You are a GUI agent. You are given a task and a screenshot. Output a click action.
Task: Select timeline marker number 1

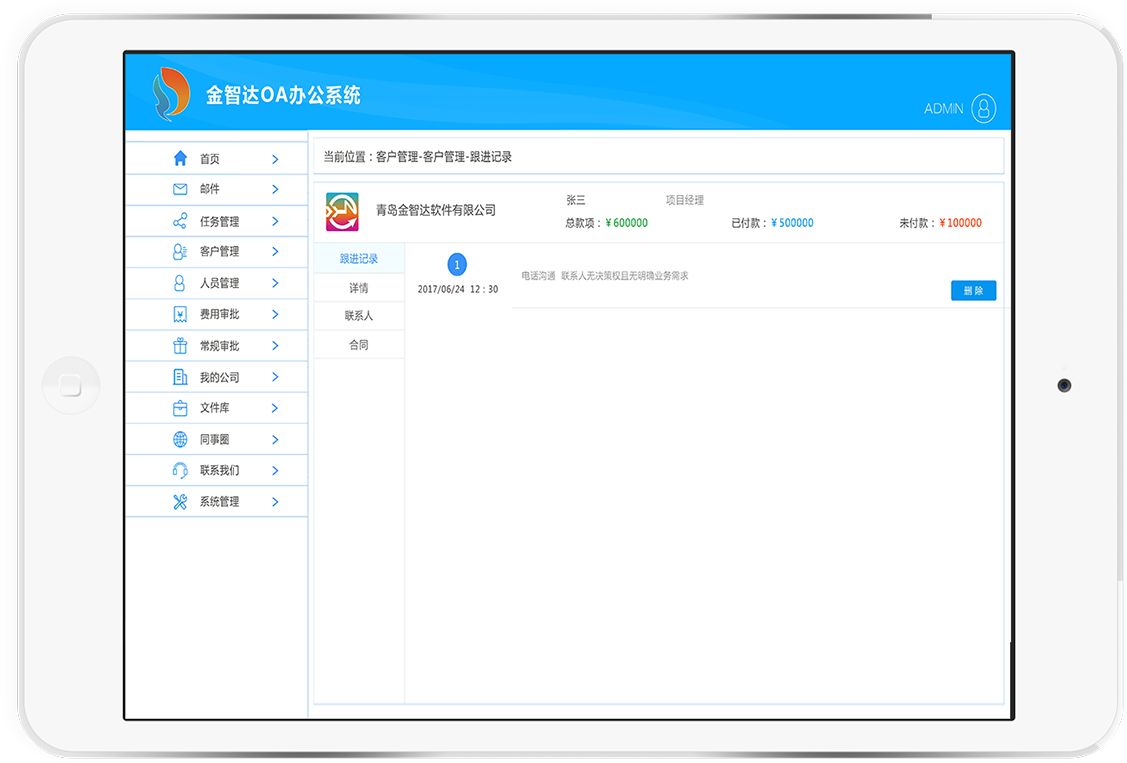coord(457,265)
